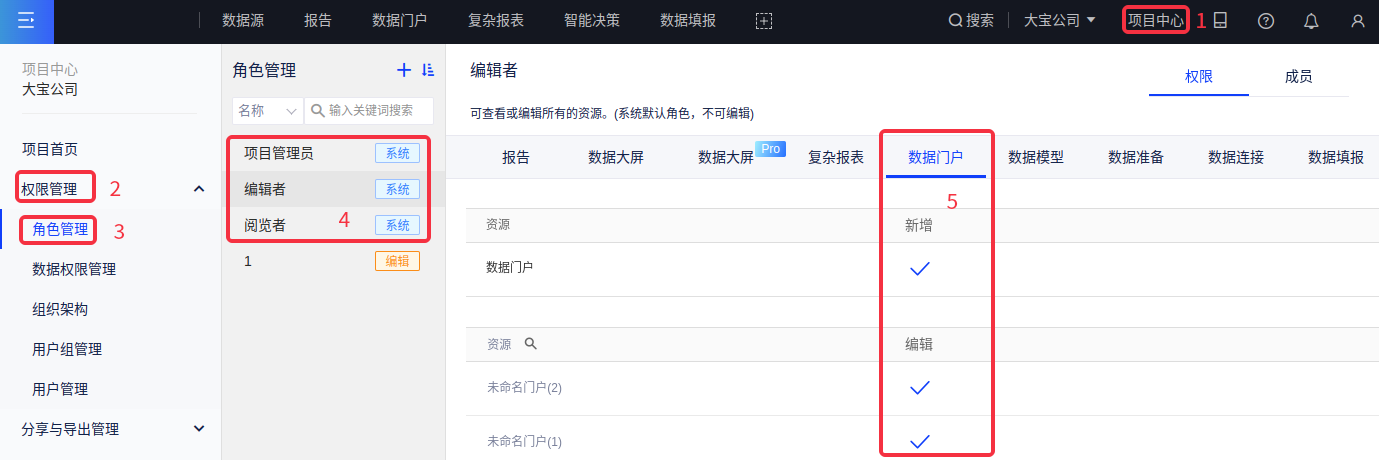Viewport: 1379px width, 460px height.
Task: Click the search magnifier icon in top bar
Action: coord(955,21)
